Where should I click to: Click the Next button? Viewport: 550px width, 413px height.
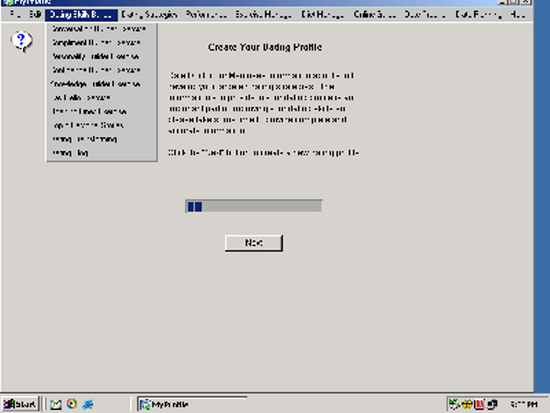254,243
